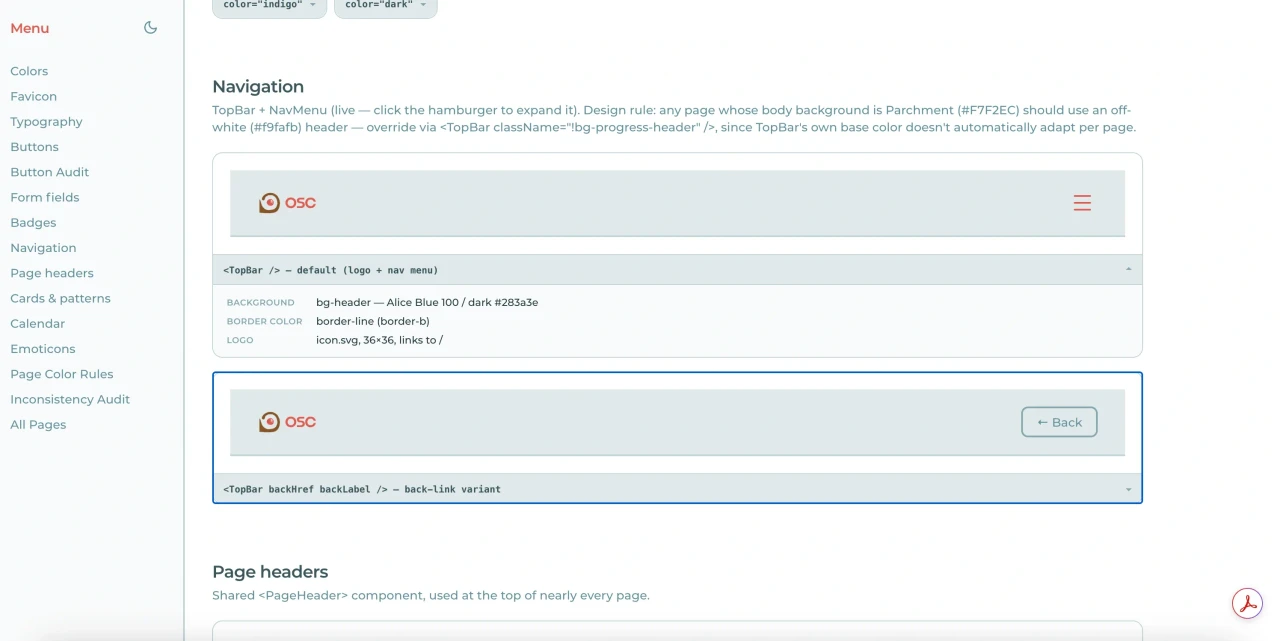
Task: Select Buttons in the sidebar
Action: pos(35,147)
